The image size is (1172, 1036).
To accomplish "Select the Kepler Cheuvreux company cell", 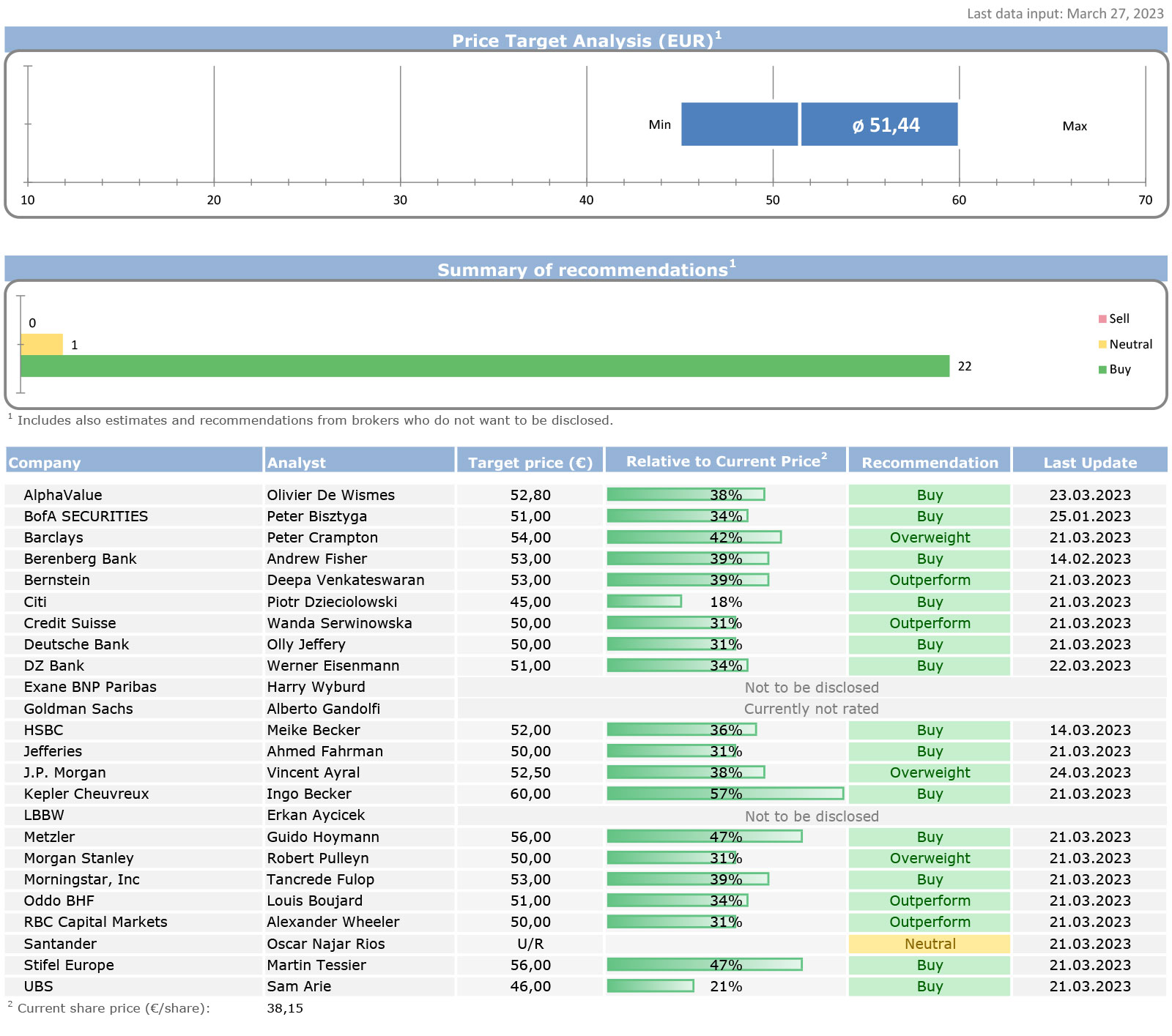I will point(133,794).
